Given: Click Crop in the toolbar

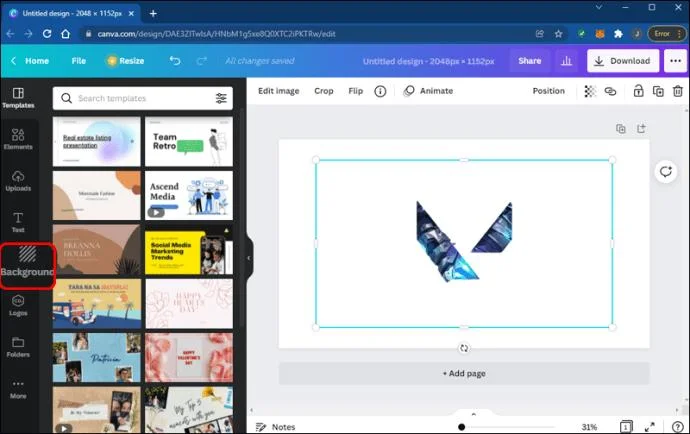Looking at the screenshot, I should click(x=324, y=91).
